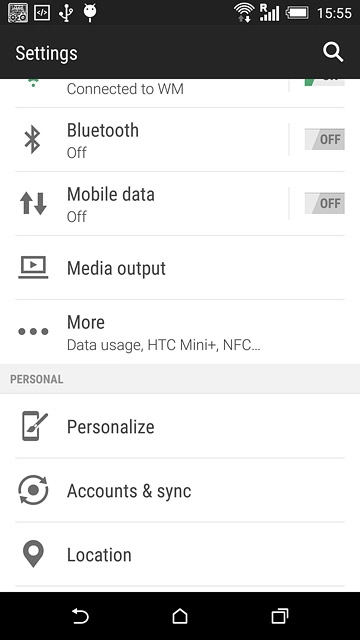The image size is (360, 640).
Task: Tap the Recent apps navigation button
Action: point(280,616)
